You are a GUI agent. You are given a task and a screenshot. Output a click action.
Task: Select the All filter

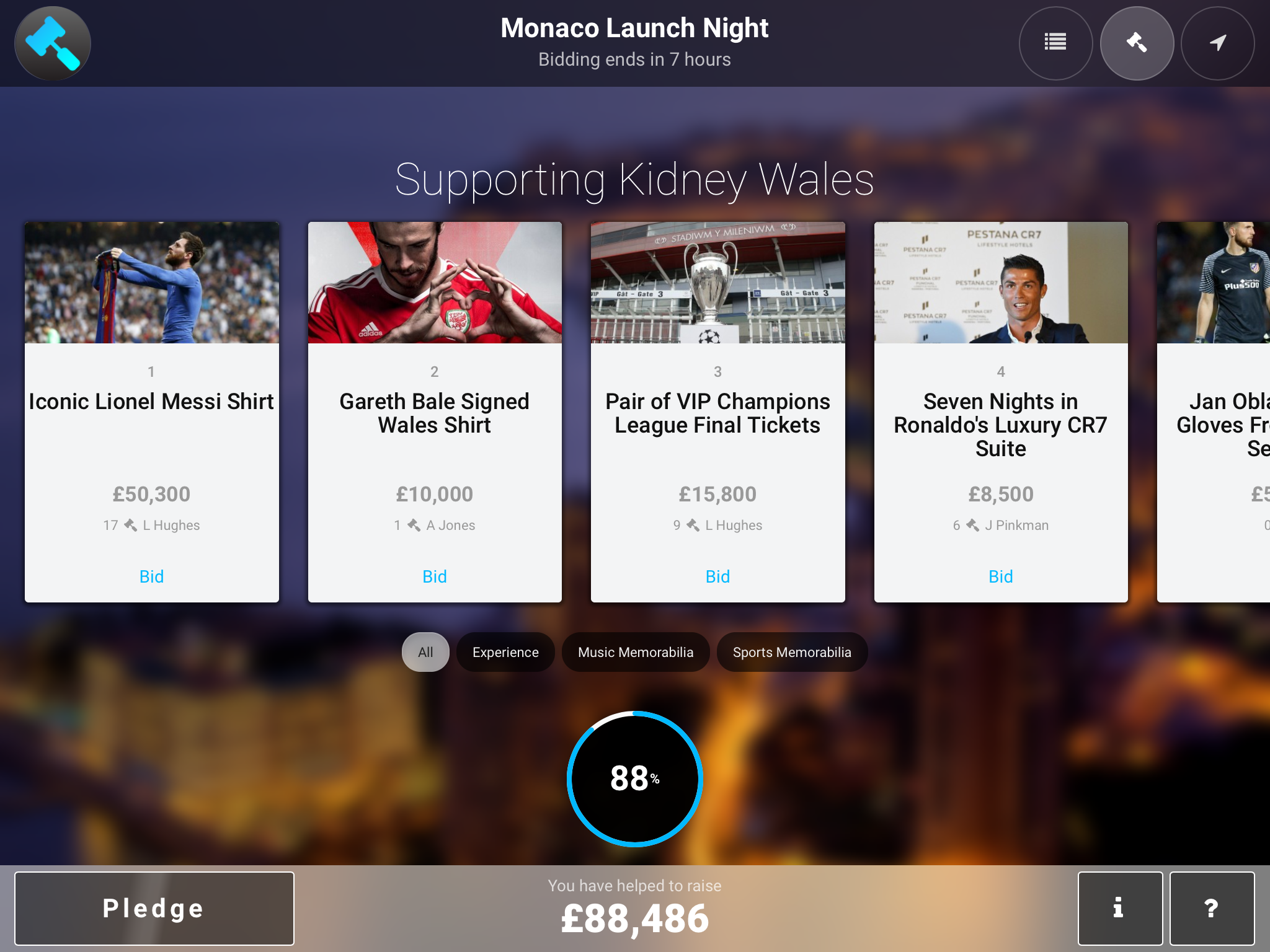[x=425, y=652]
